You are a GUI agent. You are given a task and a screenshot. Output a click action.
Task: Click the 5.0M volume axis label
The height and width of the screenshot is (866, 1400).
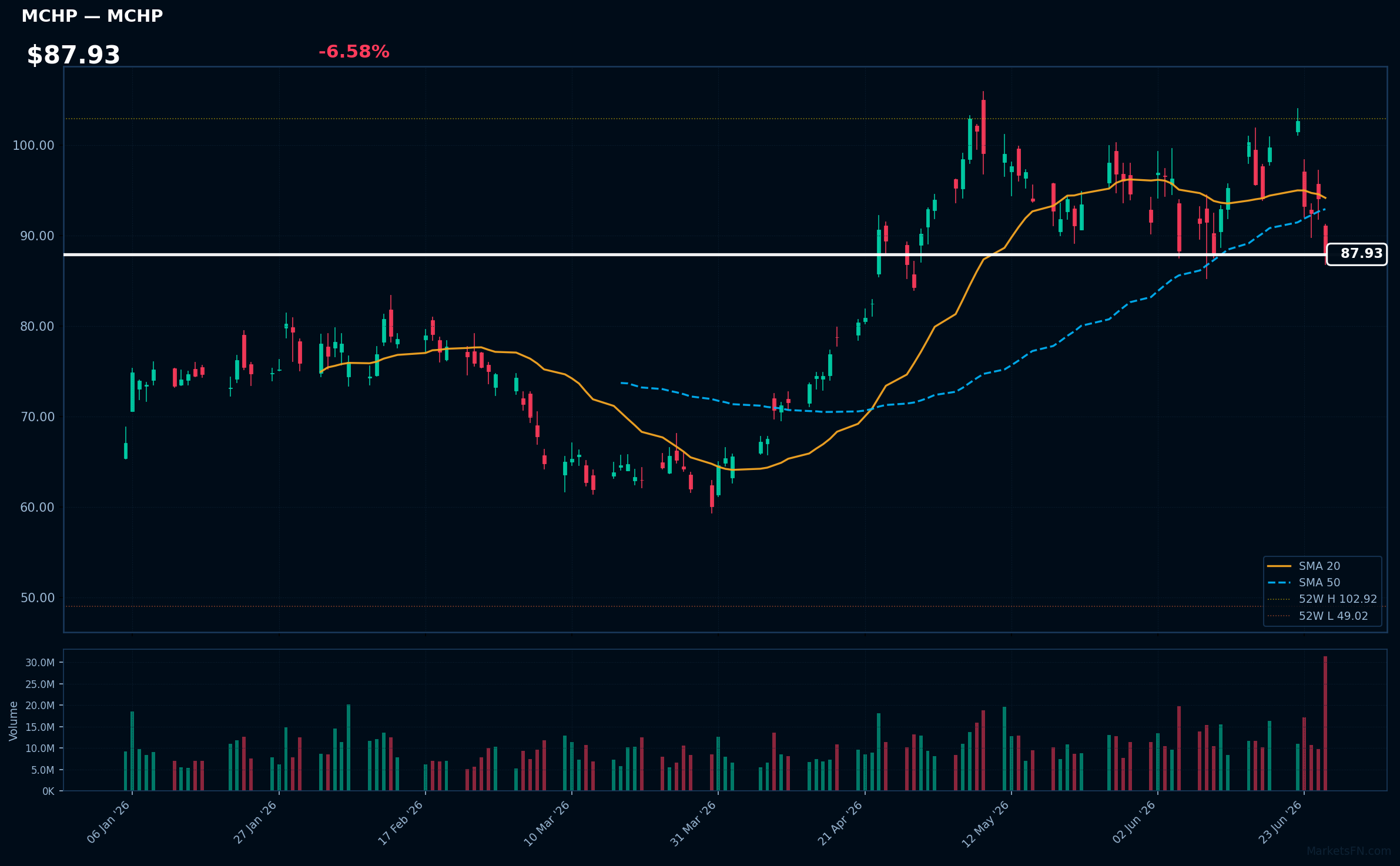point(42,770)
